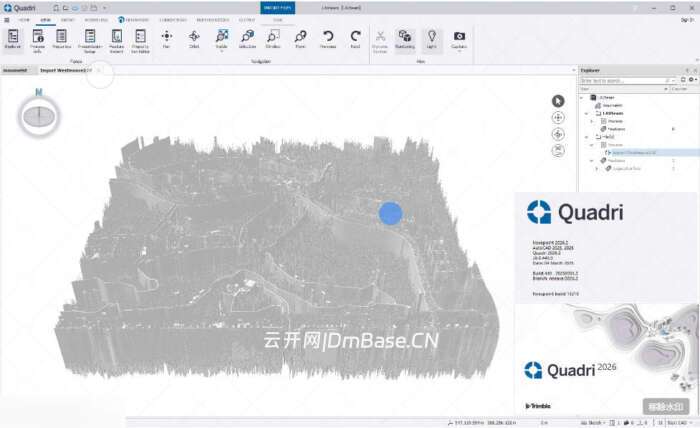This screenshot has width=700, height=428.
Task: Switch to the MODELLING ribbon tab
Action: pos(96,20)
